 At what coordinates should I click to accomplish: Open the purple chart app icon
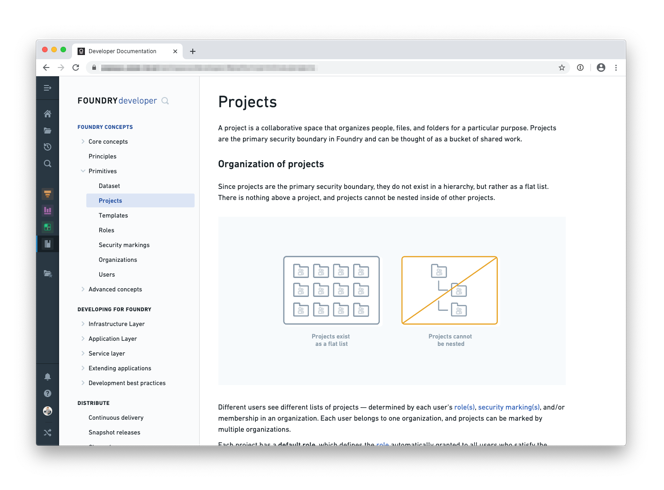pos(47,210)
